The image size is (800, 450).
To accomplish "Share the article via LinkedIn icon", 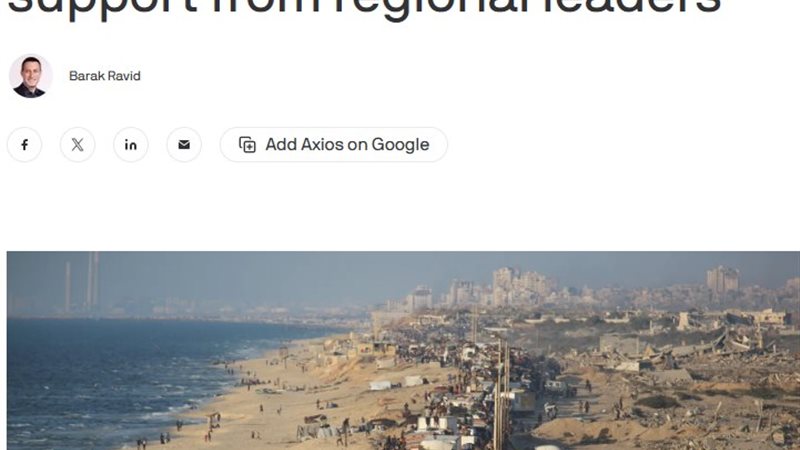I will (131, 145).
